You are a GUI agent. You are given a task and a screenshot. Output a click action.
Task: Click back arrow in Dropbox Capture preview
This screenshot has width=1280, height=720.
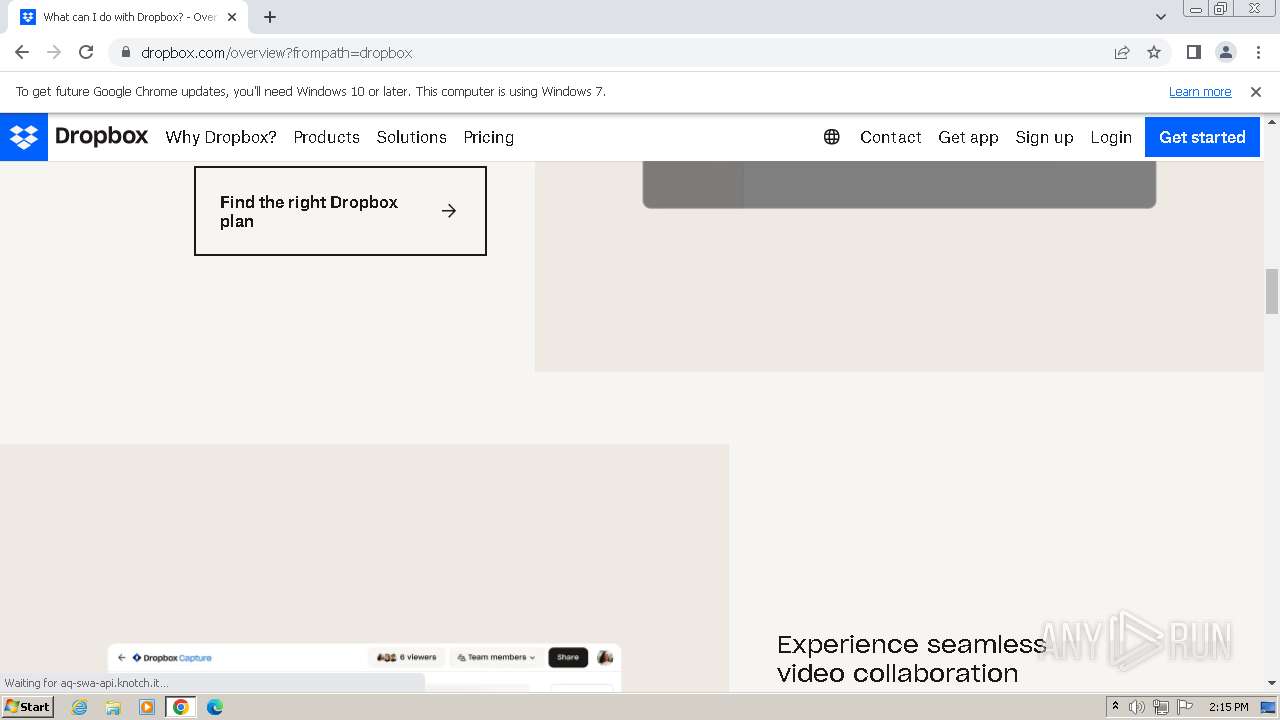click(122, 658)
